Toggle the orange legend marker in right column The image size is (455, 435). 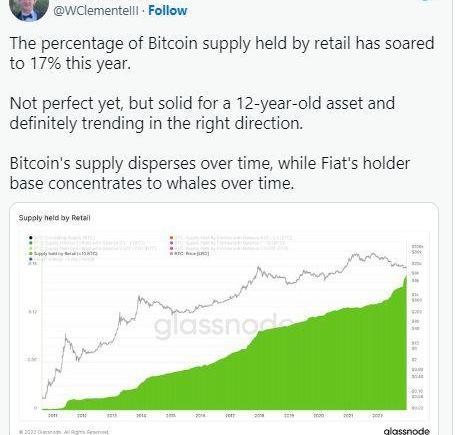172,238
